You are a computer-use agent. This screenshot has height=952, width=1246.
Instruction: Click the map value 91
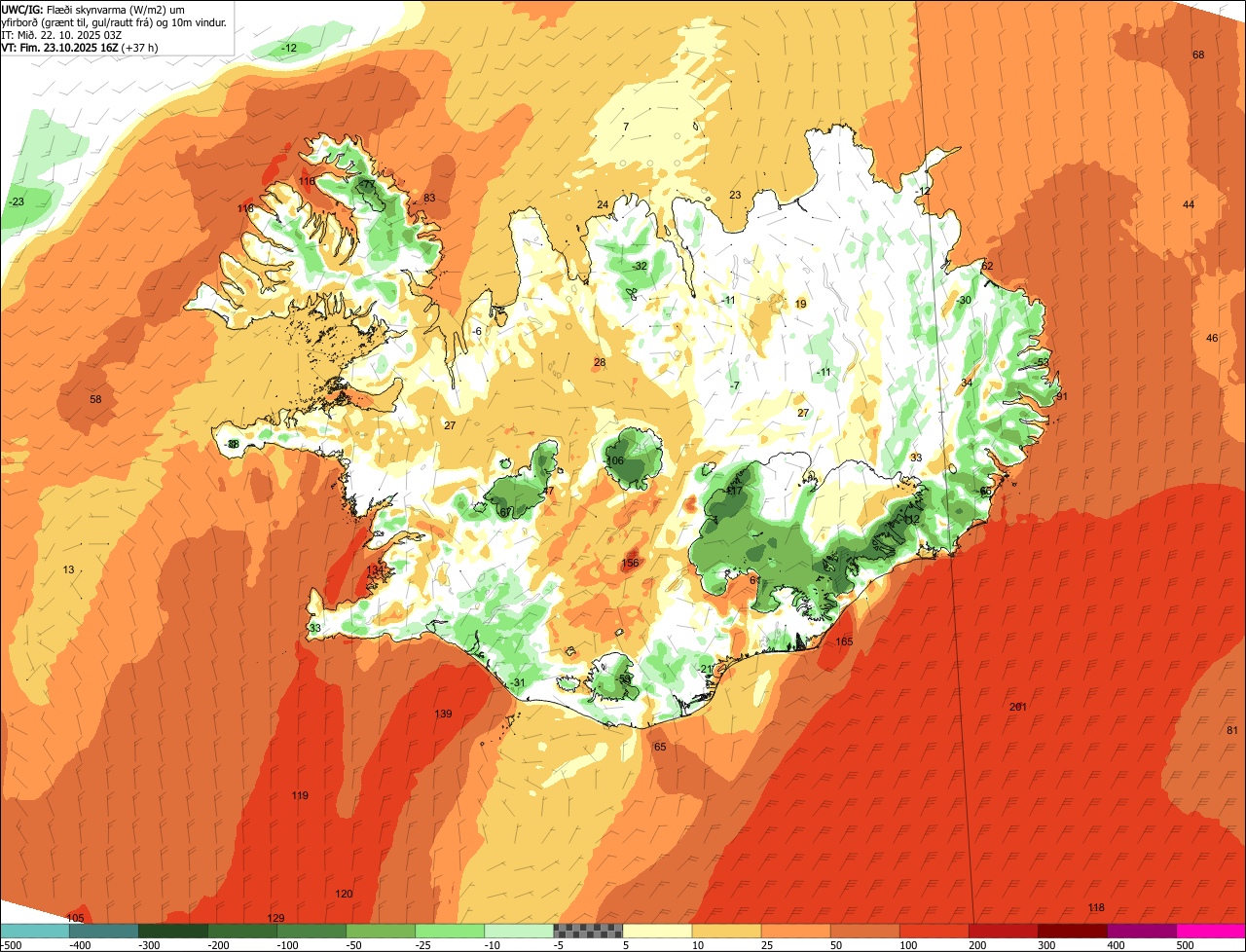click(x=1062, y=396)
